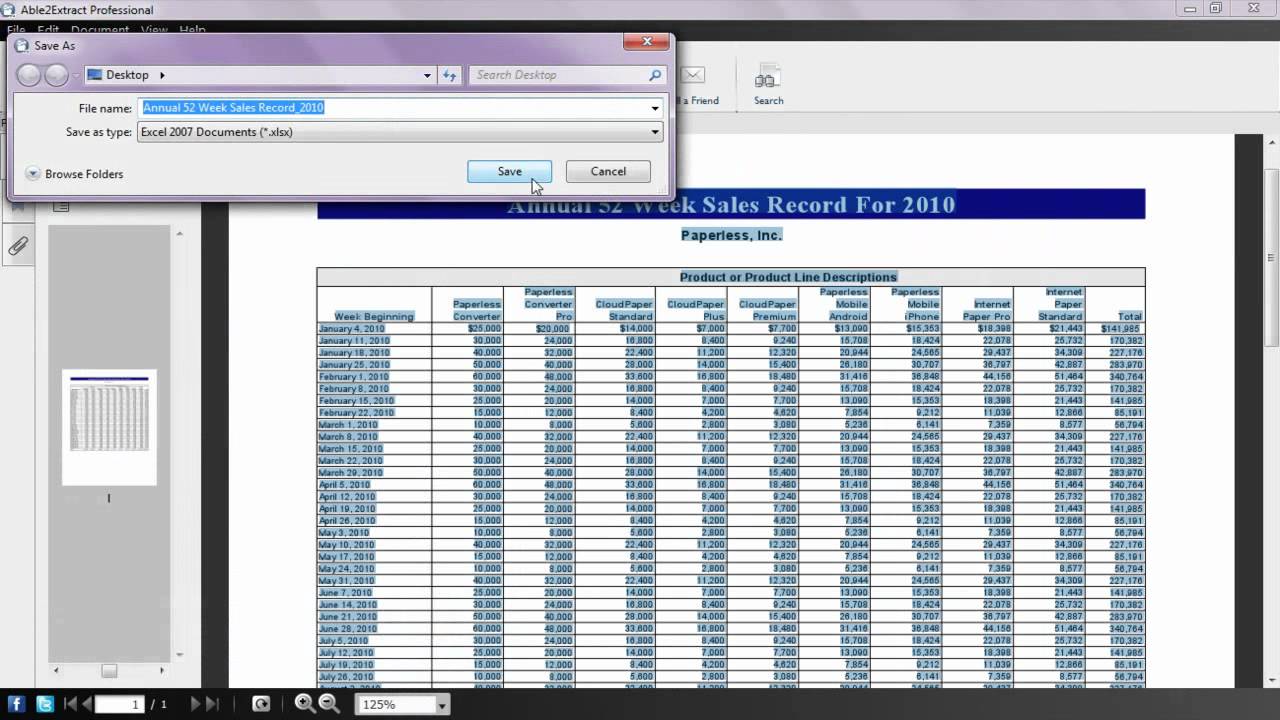Click the rotate page icon
The image size is (1280, 720).
pos(261,704)
